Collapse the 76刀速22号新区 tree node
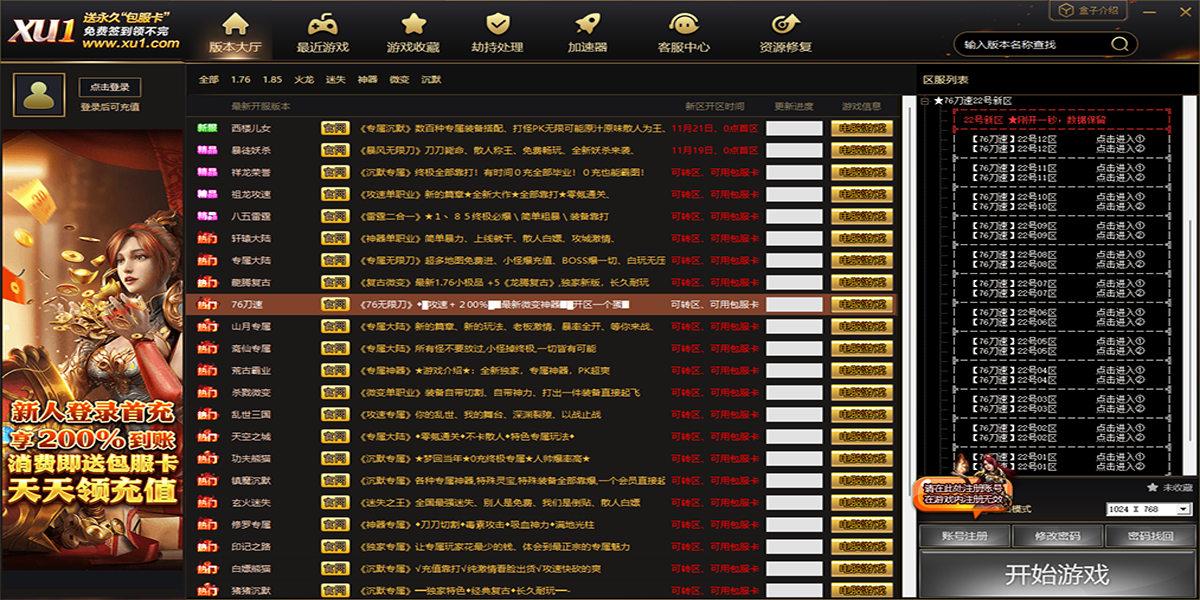Viewport: 1200px width, 600px height. coord(926,101)
